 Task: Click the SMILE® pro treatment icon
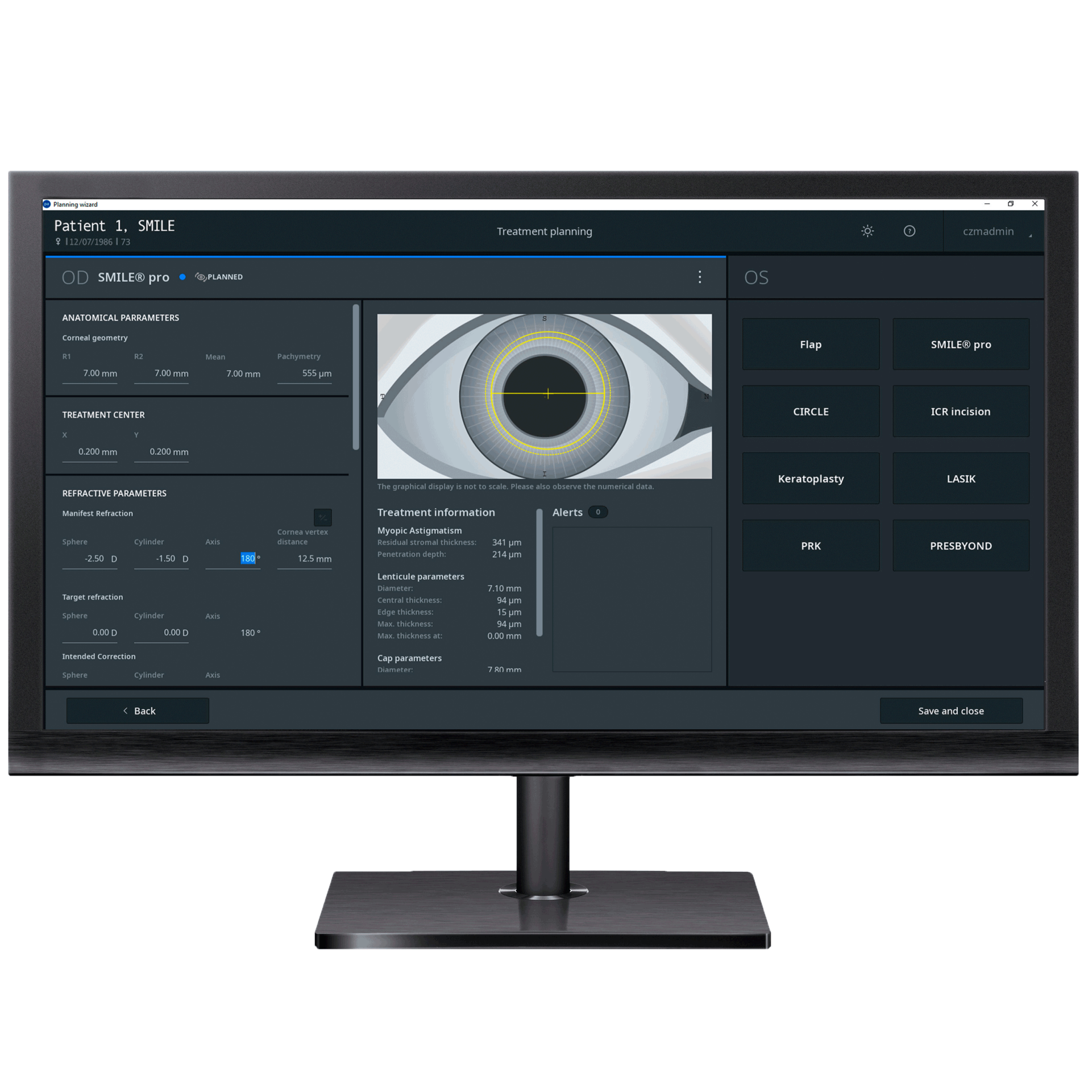[x=961, y=345]
